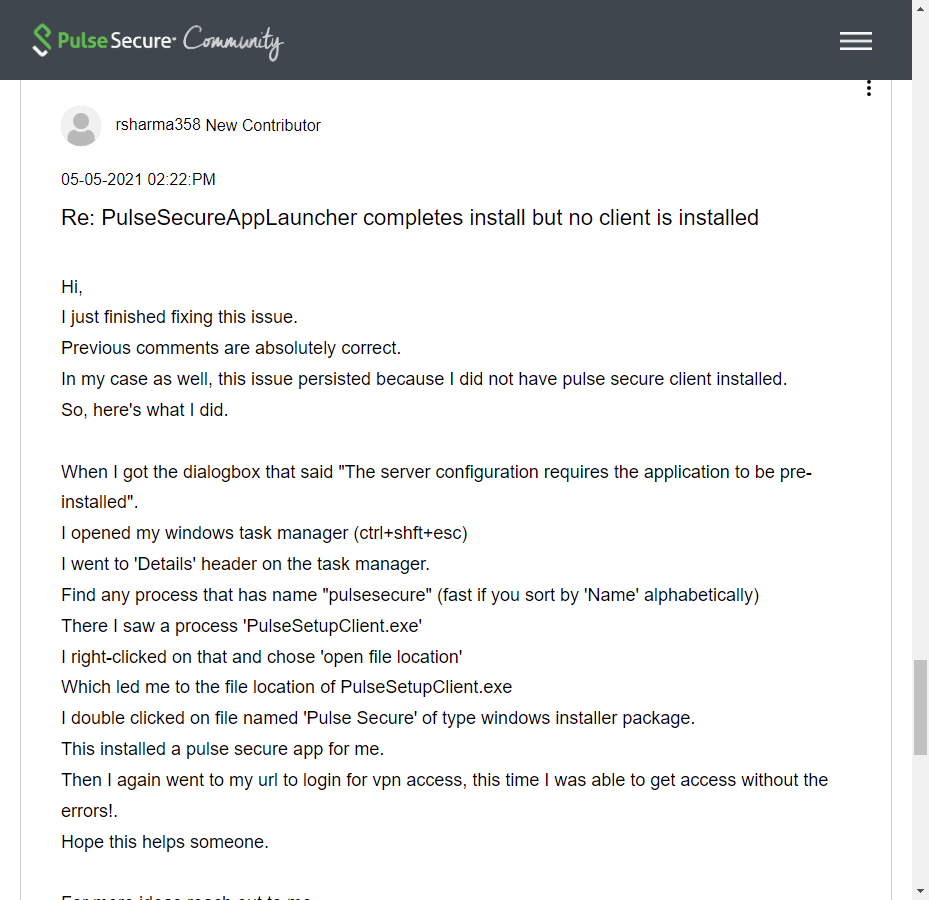
Task: Click the New Contributor rank label
Action: point(263,125)
